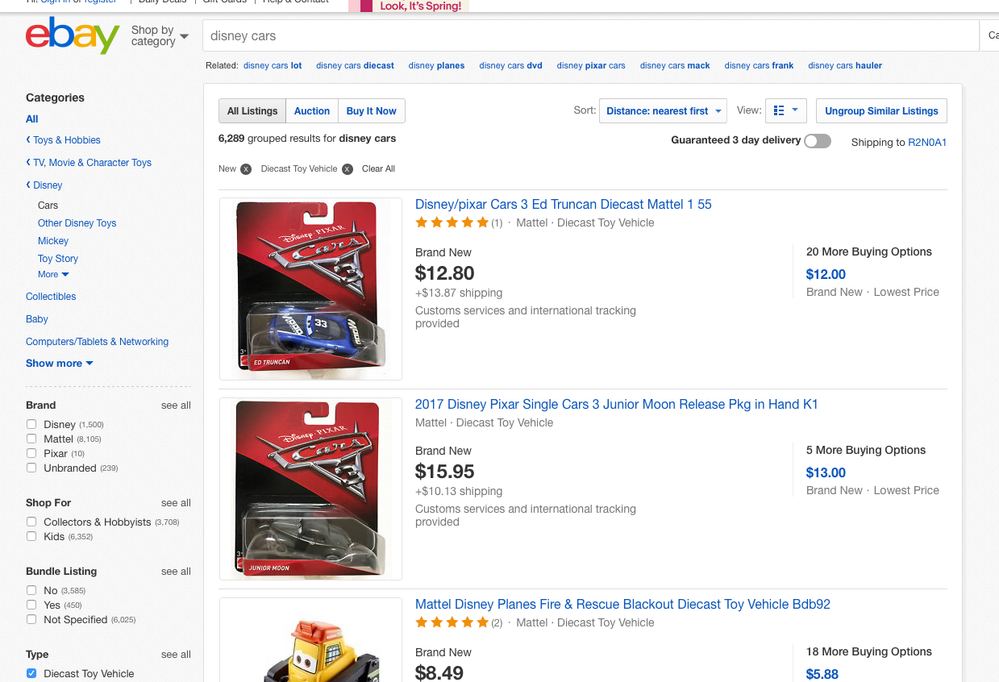Expand the Shop by category menu

pos(159,37)
